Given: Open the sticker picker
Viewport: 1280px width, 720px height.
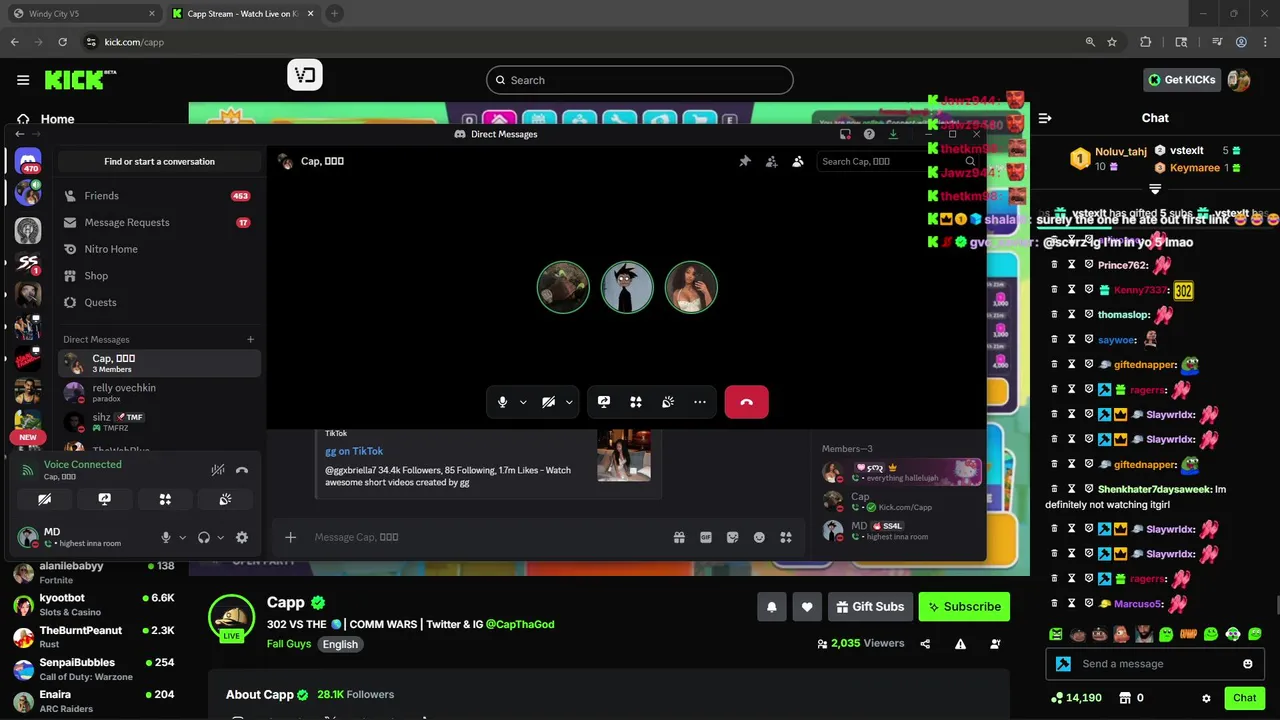Looking at the screenshot, I should point(732,537).
